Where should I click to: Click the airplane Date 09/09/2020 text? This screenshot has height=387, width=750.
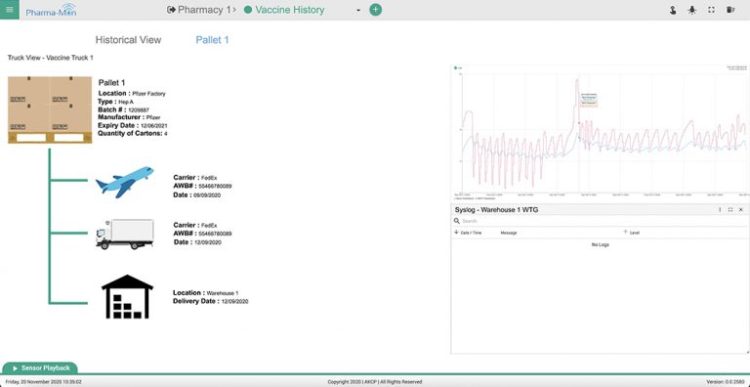197,195
